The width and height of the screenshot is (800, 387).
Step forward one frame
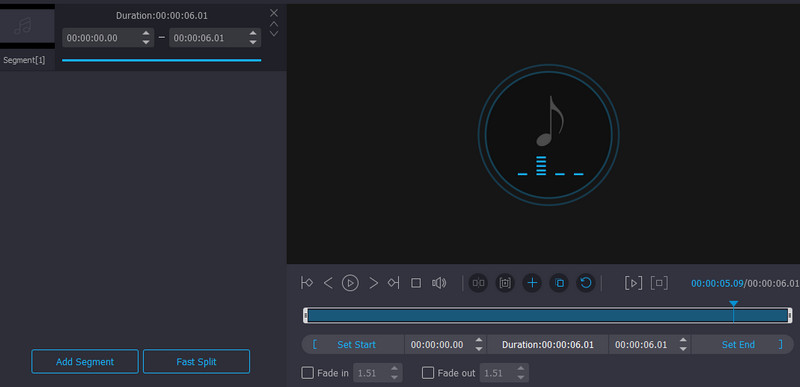[373, 282]
